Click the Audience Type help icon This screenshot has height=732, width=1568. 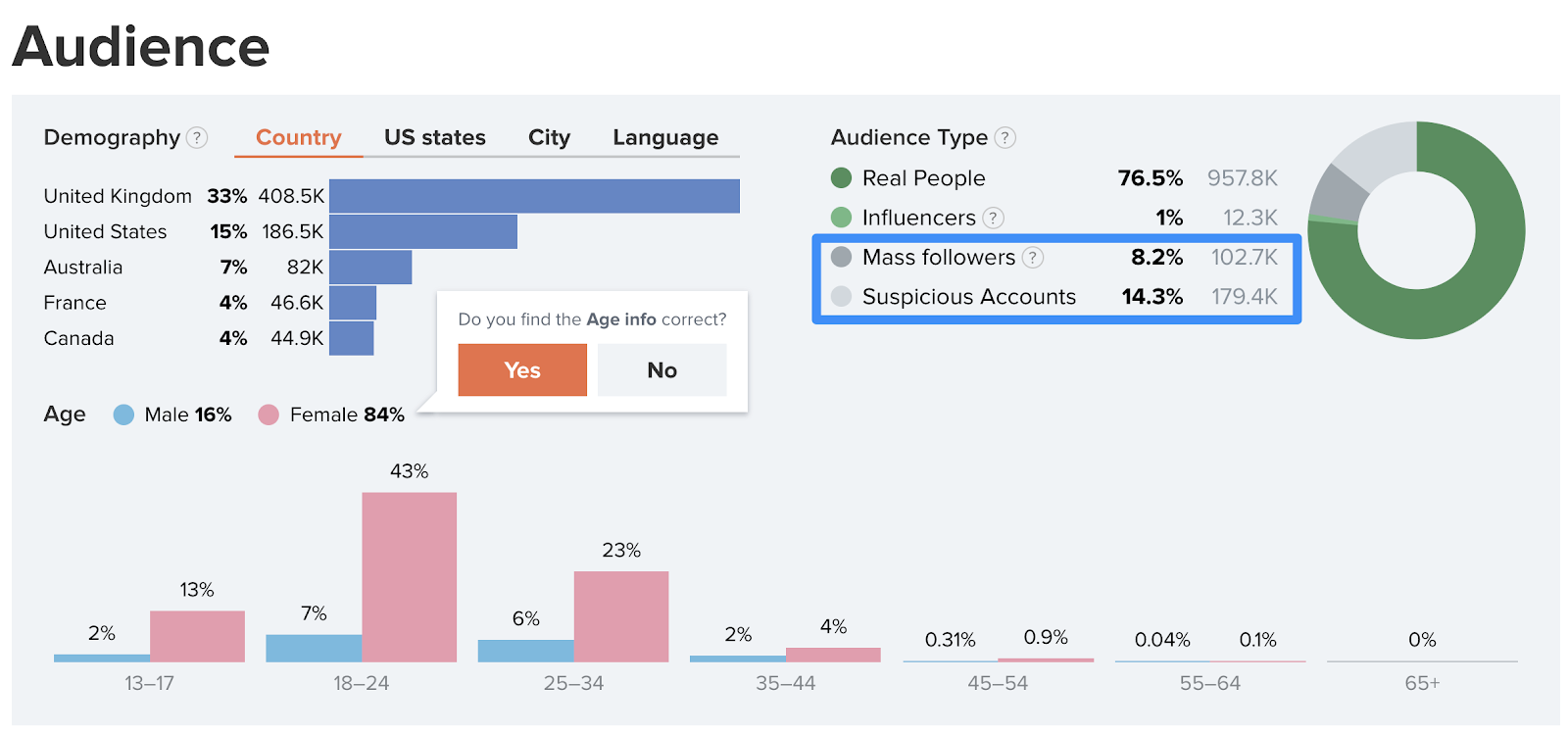[1004, 138]
